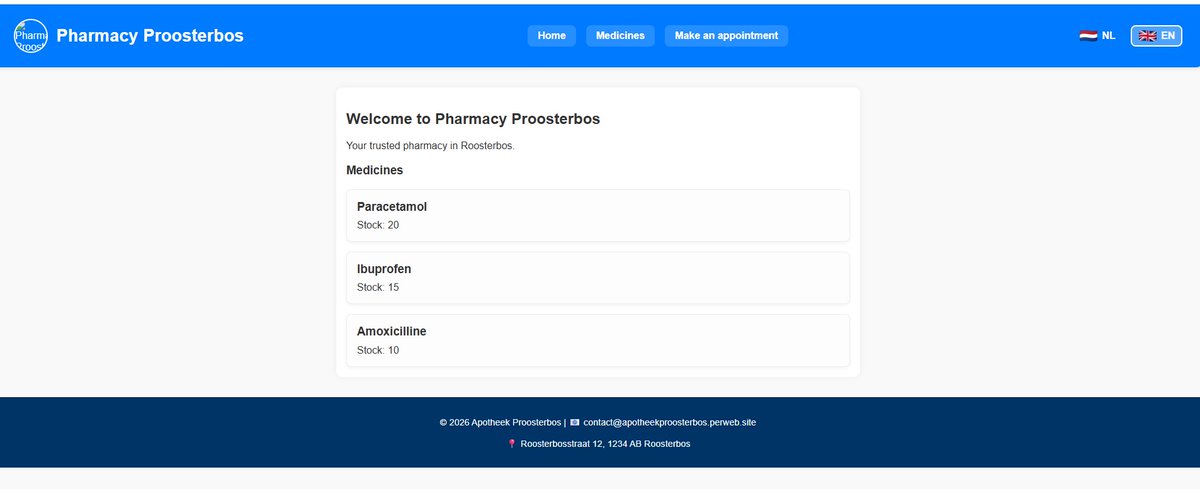Image resolution: width=1200 pixels, height=489 pixels.
Task: Select the Paracetamol medicine card
Action: 598,215
